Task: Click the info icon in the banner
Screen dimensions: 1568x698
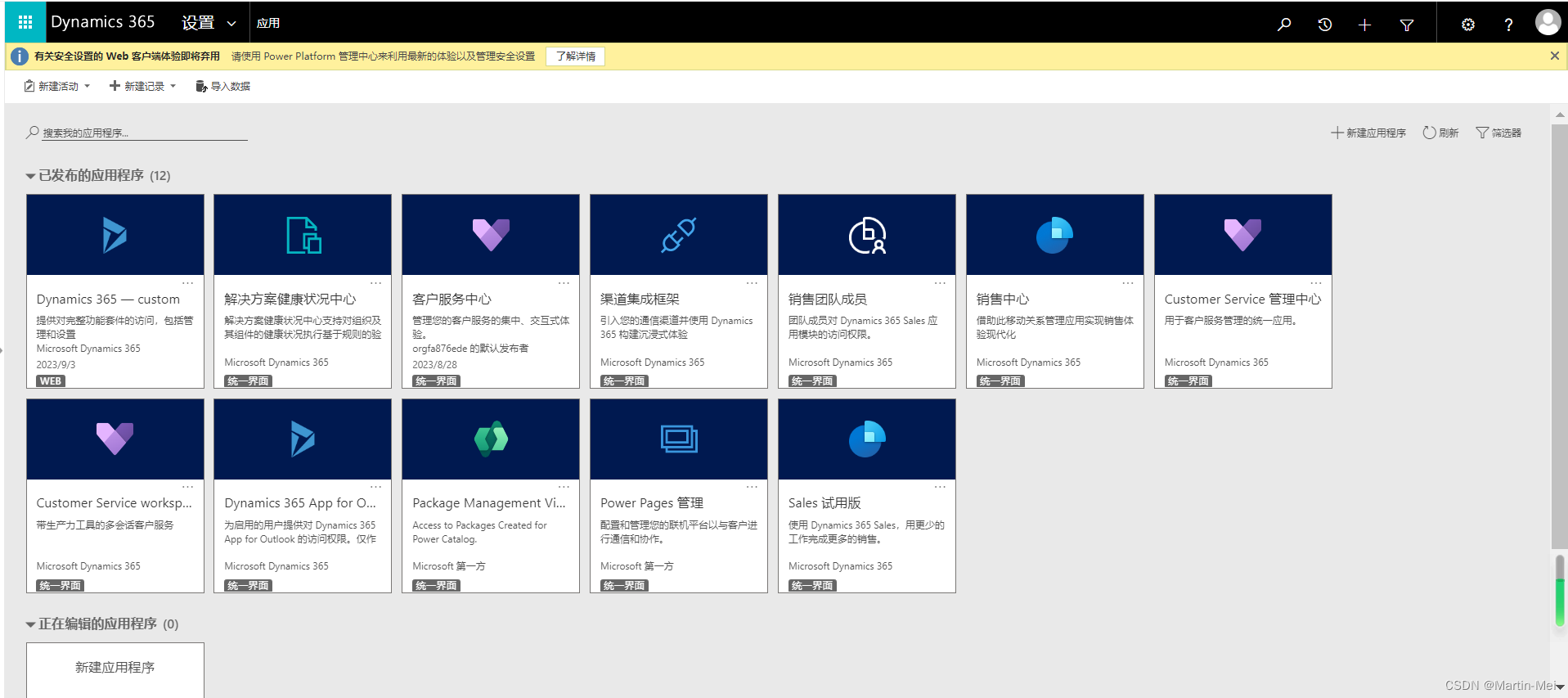Action: [x=19, y=56]
